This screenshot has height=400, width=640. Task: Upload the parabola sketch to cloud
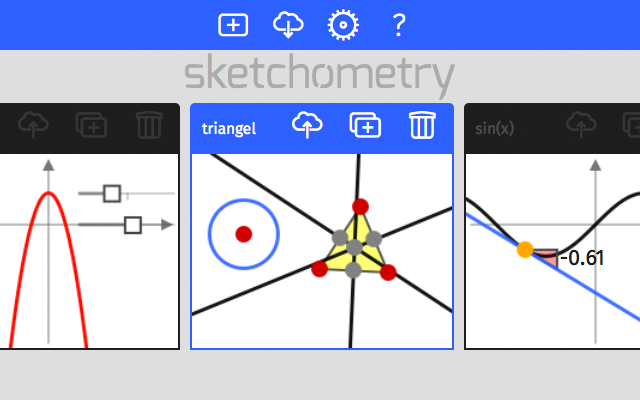[x=33, y=125]
